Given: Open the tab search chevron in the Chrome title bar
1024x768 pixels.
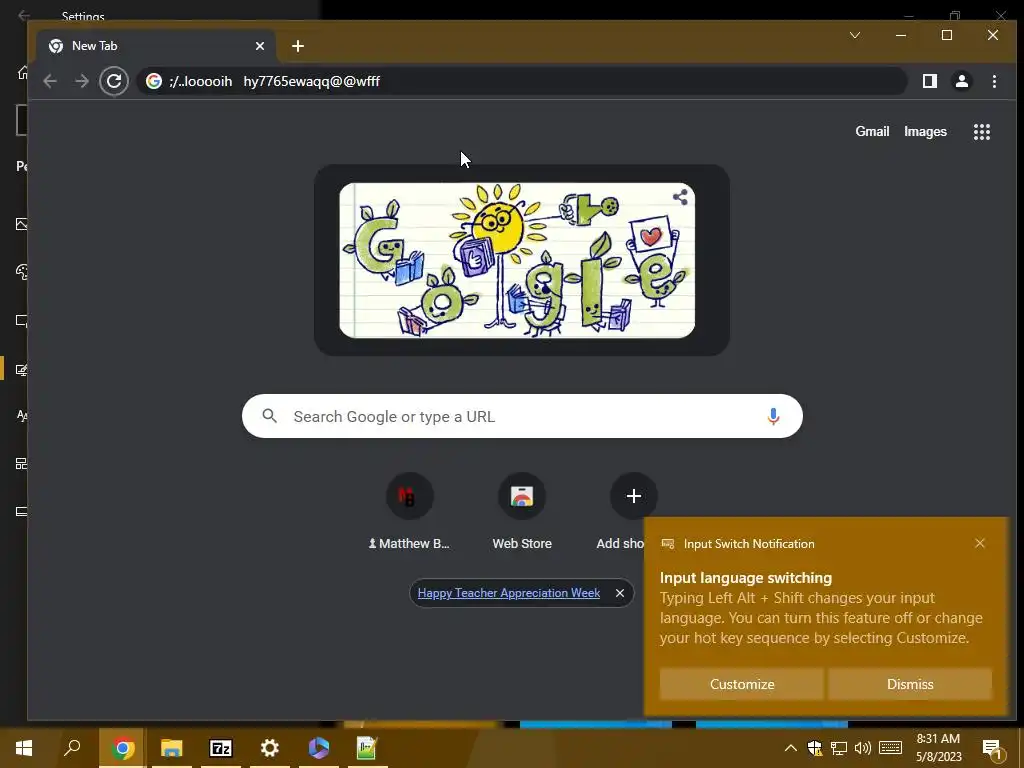Looking at the screenshot, I should coord(854,35).
